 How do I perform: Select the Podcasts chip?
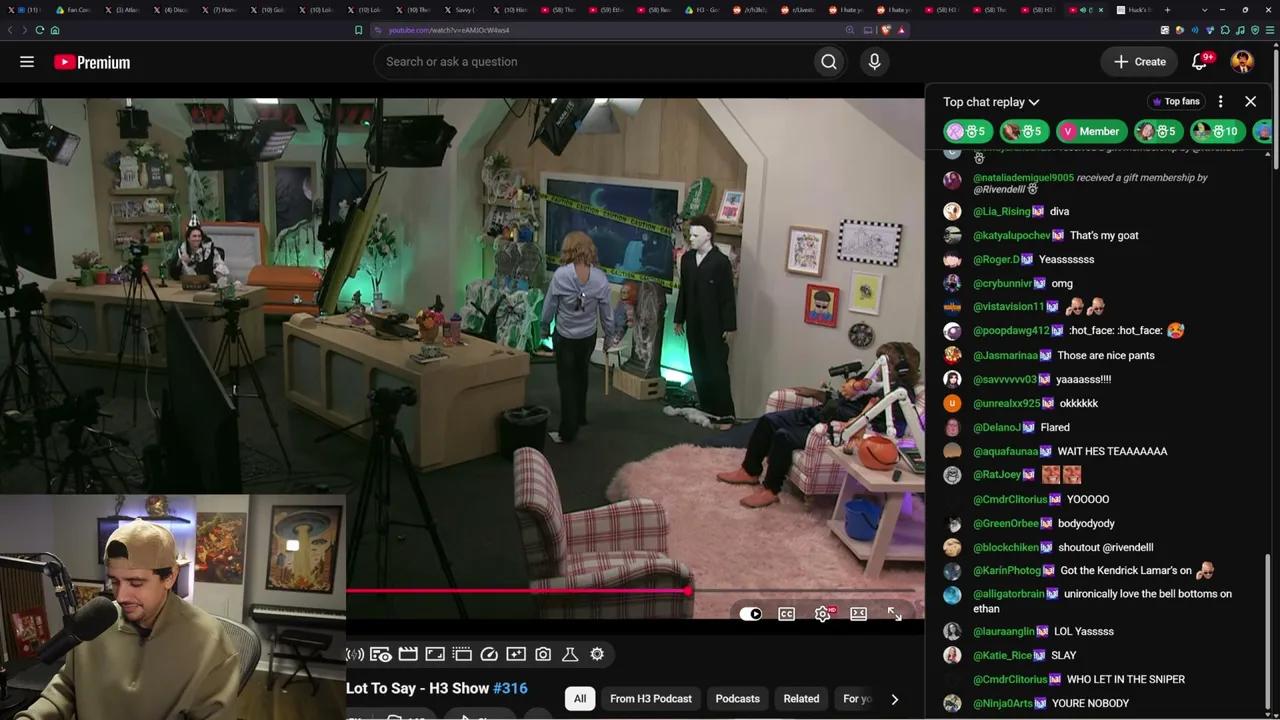tap(738, 699)
